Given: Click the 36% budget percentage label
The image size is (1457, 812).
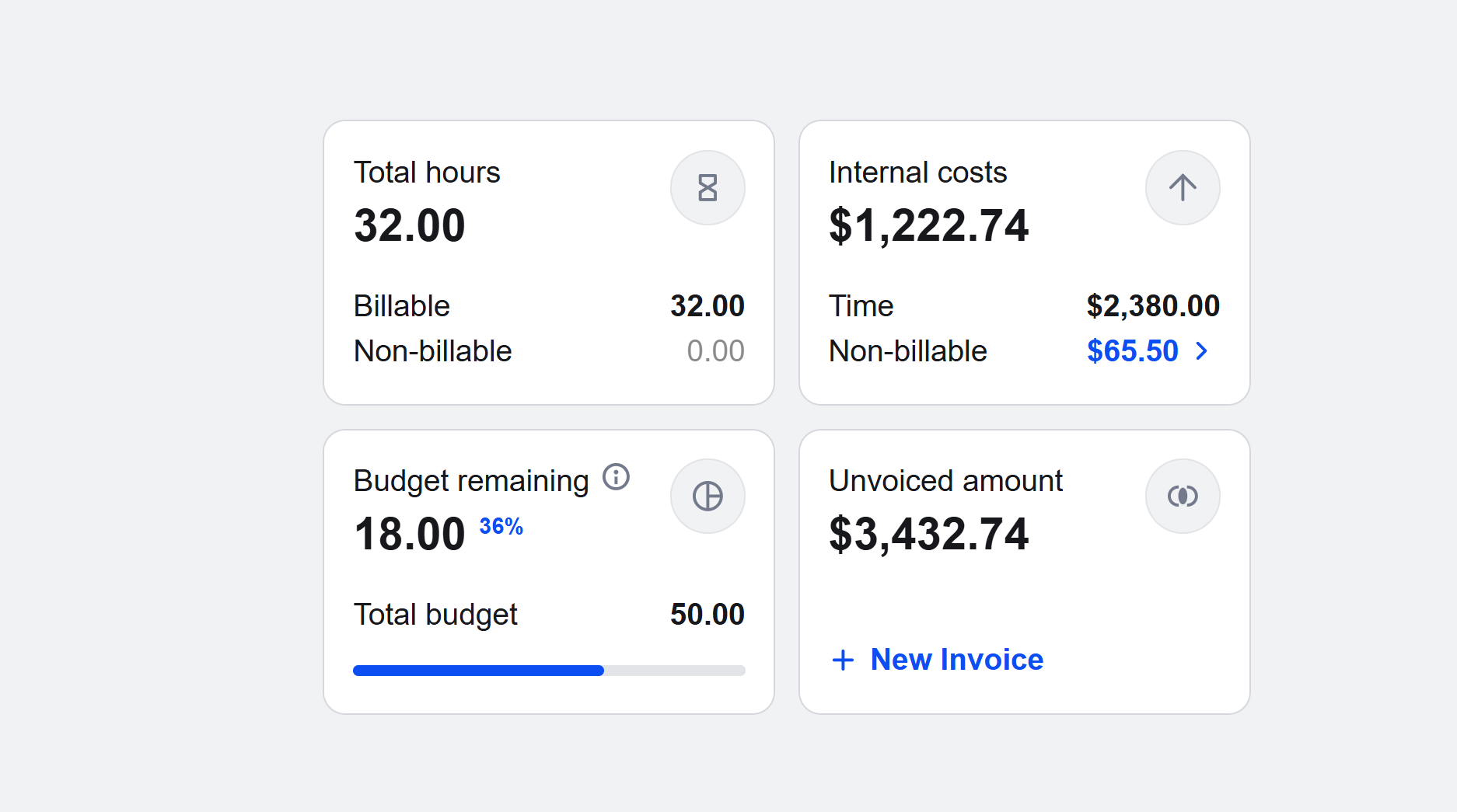Looking at the screenshot, I should pos(501,527).
